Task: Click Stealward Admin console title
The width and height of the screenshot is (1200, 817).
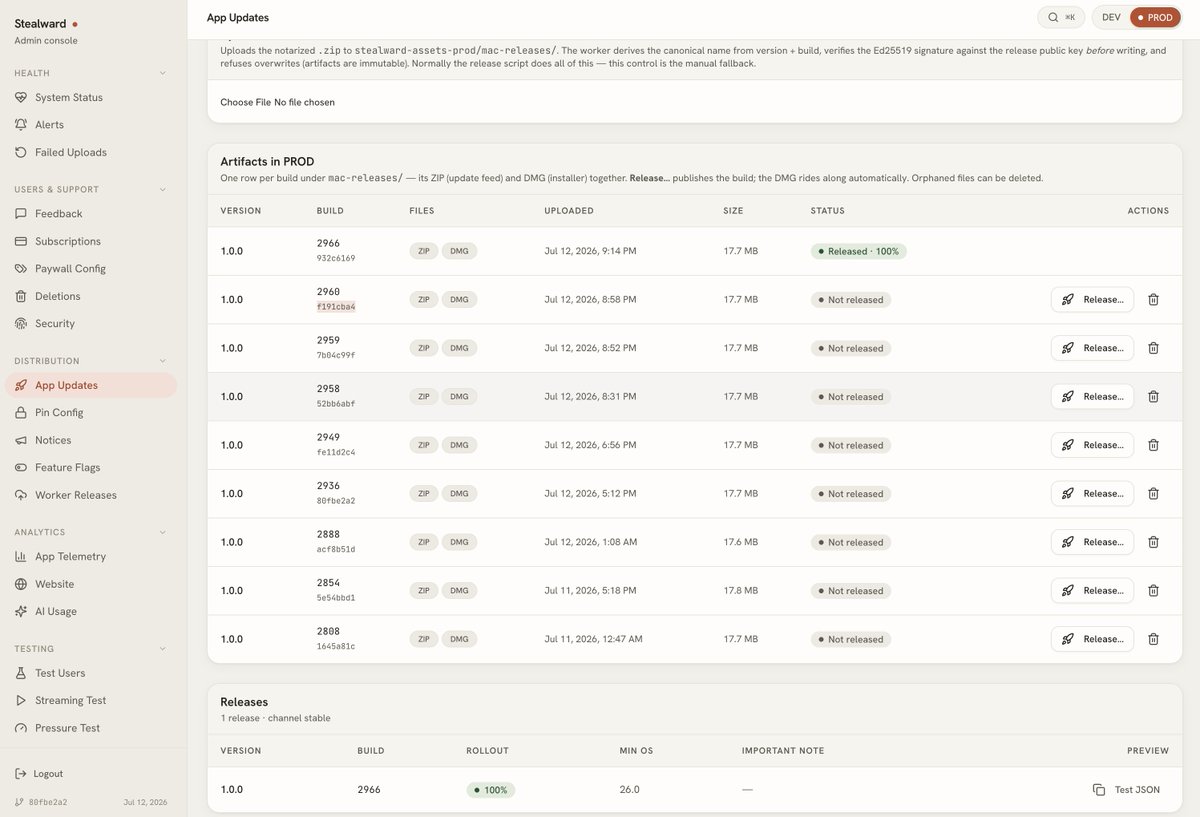Action: 46,31
